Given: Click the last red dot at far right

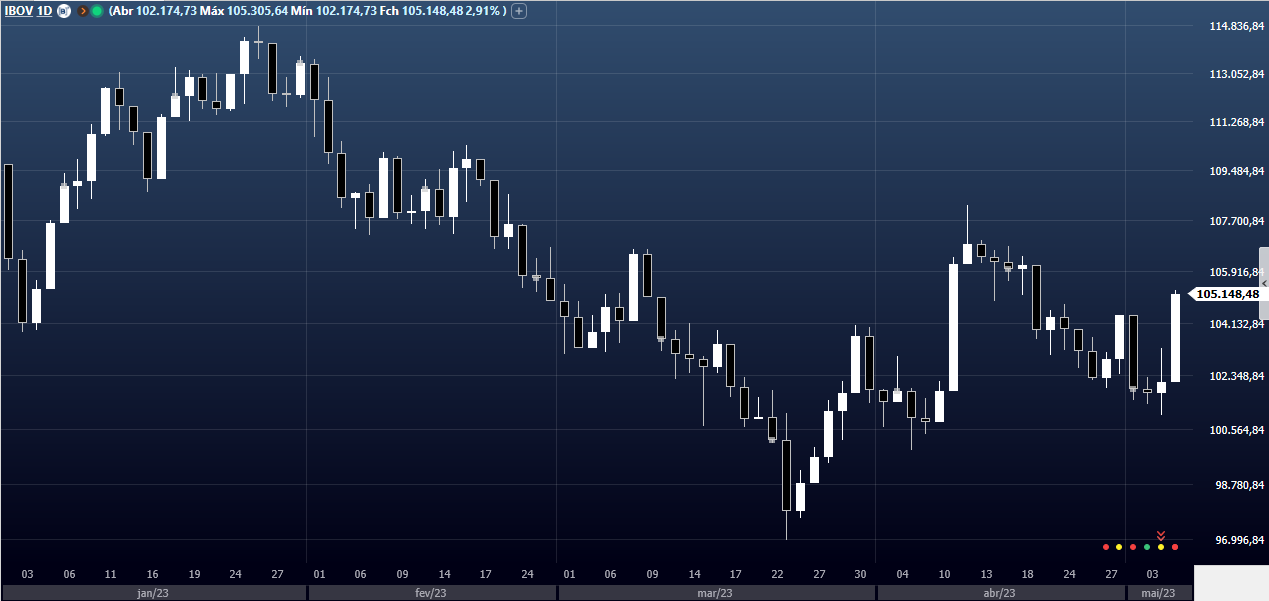Looking at the screenshot, I should [1175, 547].
